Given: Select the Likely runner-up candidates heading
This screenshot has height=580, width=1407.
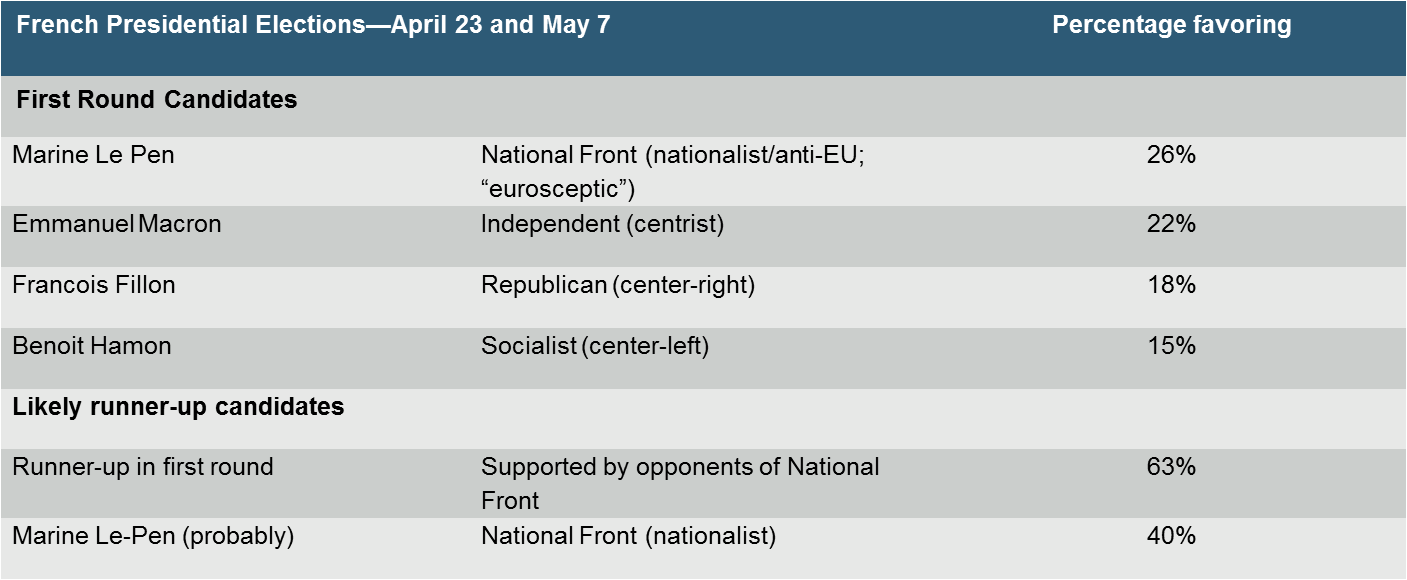Looking at the screenshot, I should (x=178, y=407).
